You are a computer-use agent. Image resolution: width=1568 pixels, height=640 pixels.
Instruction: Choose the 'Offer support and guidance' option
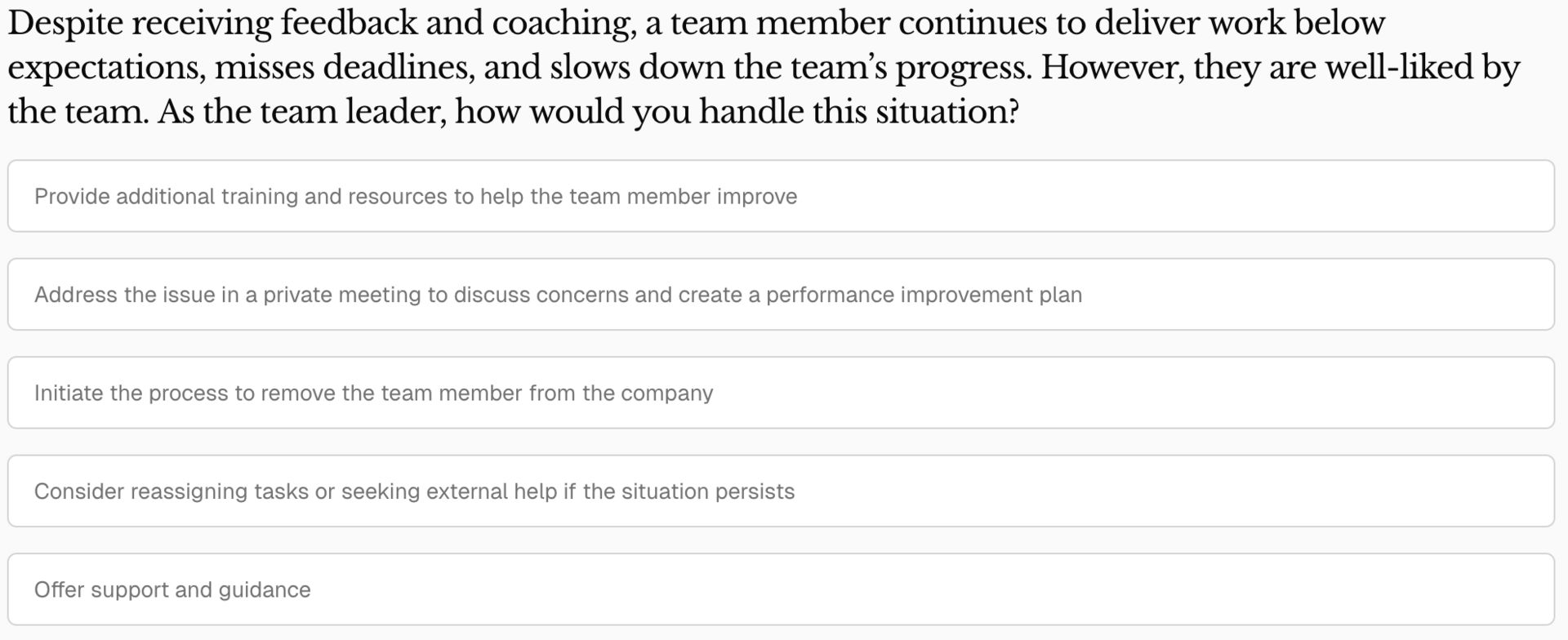click(172, 590)
